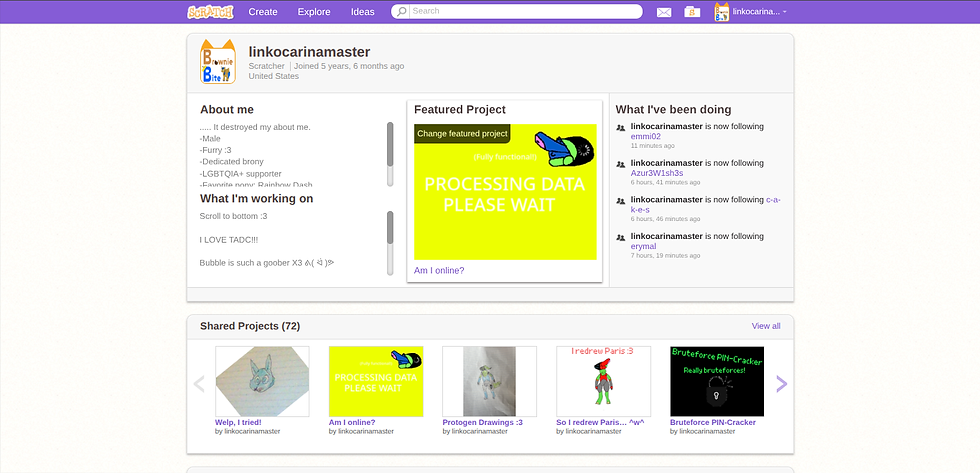Open the Ideas menu item
The width and height of the screenshot is (980, 473).
coord(362,12)
